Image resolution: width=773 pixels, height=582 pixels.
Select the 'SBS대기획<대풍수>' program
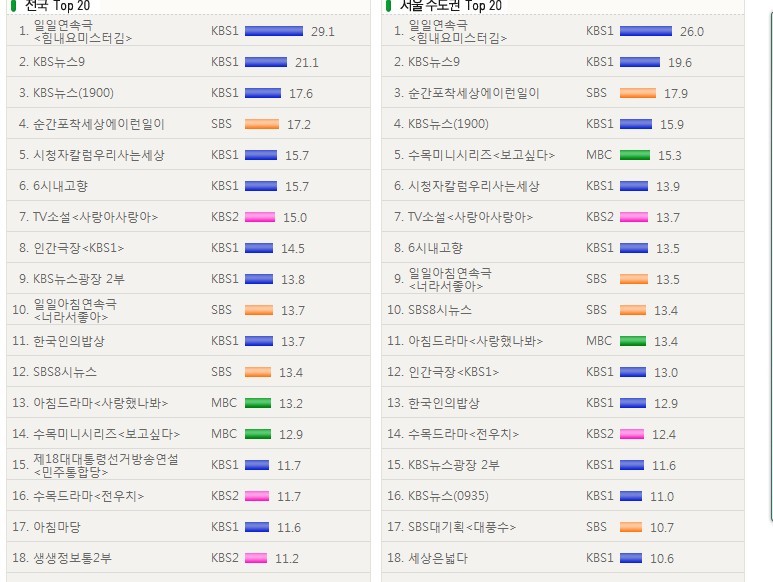pos(462,527)
